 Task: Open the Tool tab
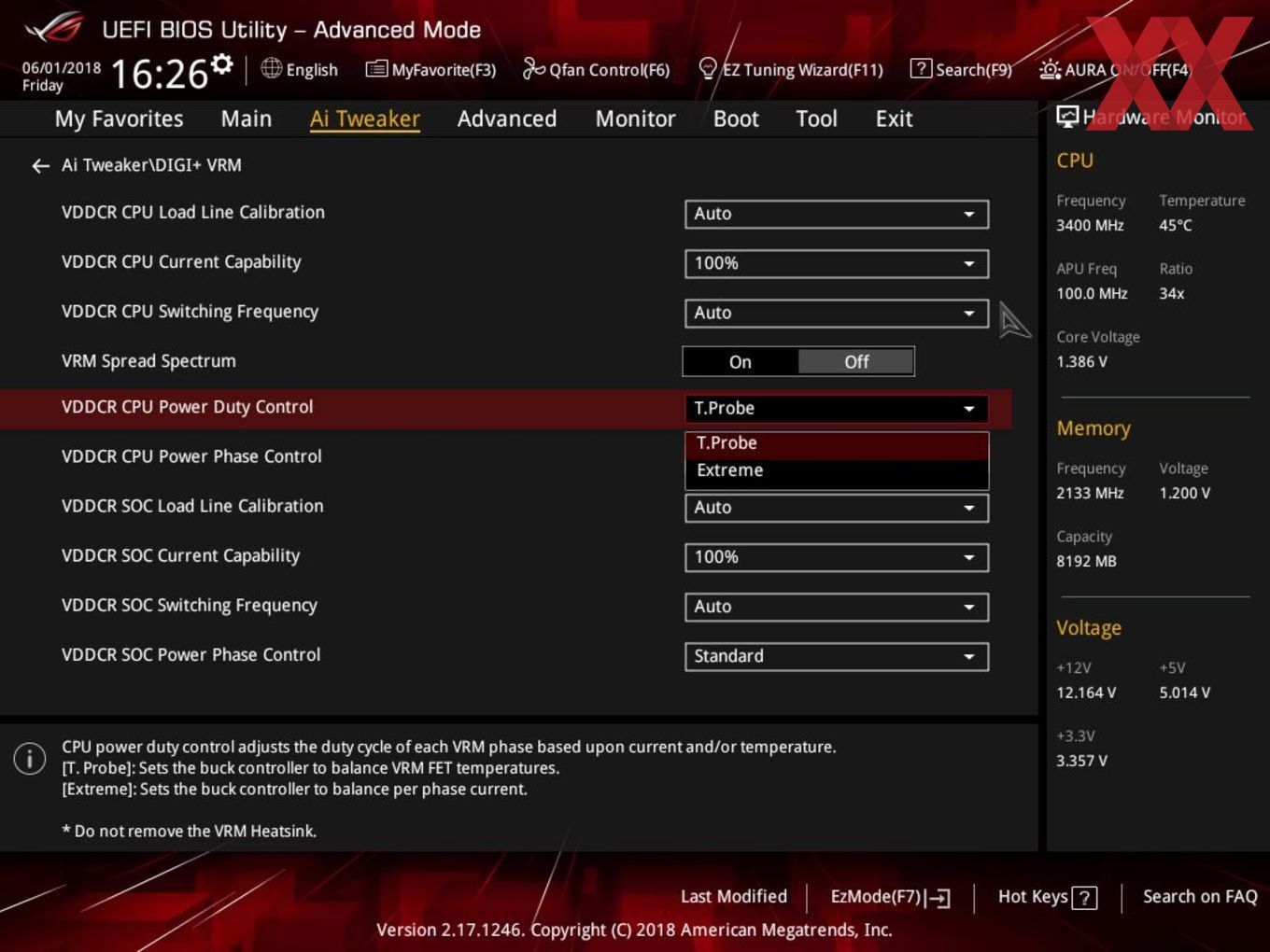pos(816,119)
